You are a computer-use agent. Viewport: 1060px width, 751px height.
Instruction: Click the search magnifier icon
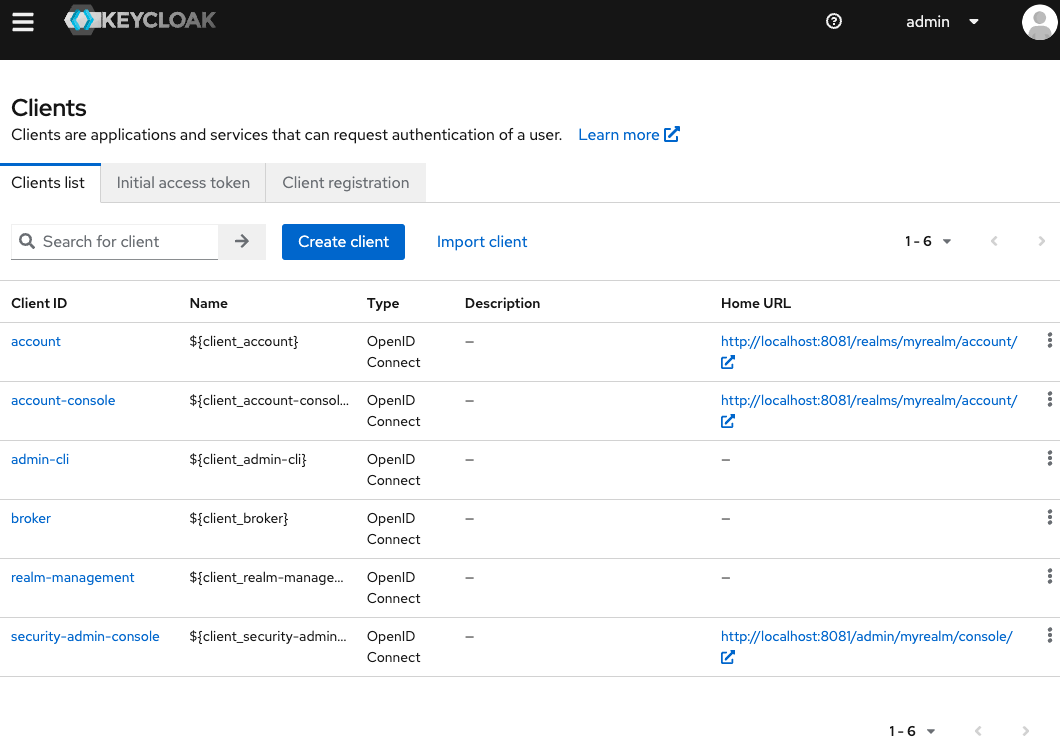(x=27, y=241)
